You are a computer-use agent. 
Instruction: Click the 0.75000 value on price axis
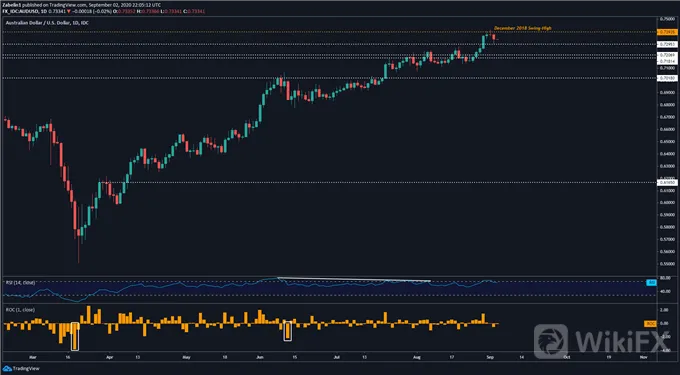click(x=667, y=19)
